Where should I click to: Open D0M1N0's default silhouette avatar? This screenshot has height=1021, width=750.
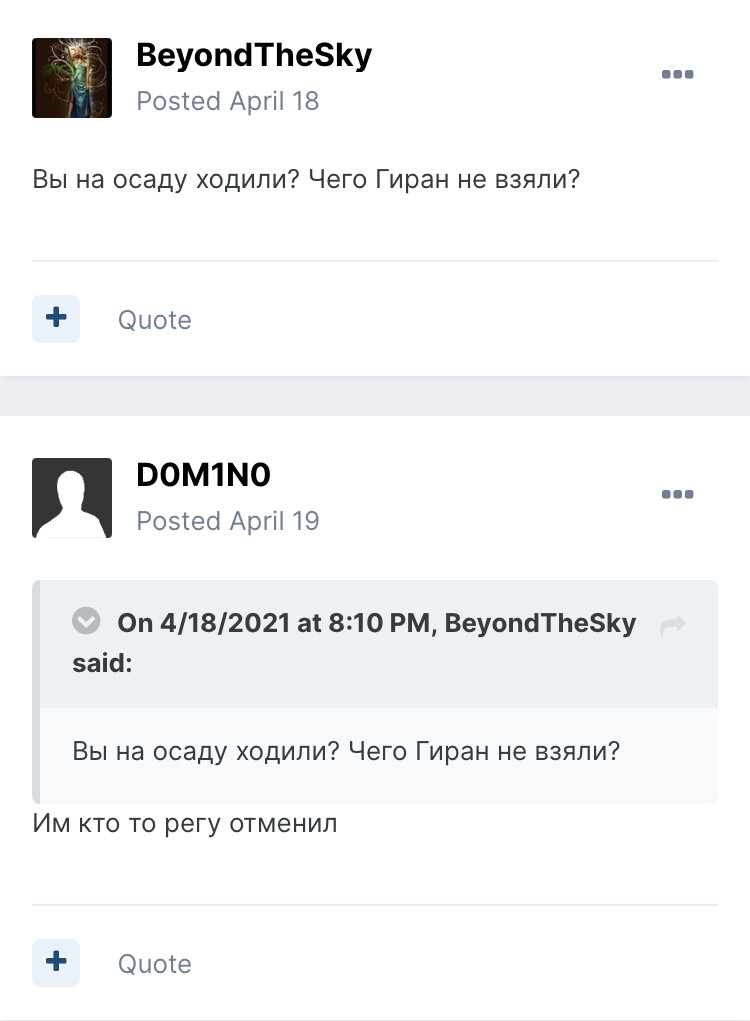72,498
